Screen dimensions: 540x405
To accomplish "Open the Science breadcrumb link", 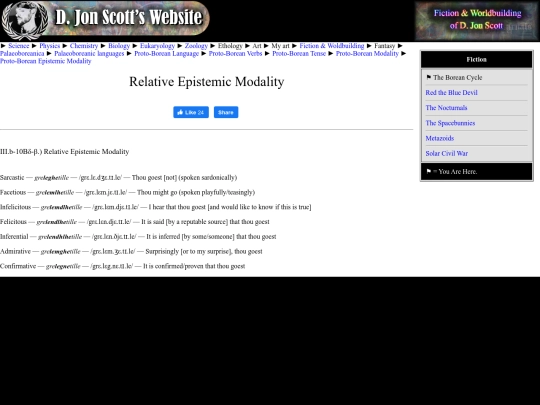I will point(19,46).
